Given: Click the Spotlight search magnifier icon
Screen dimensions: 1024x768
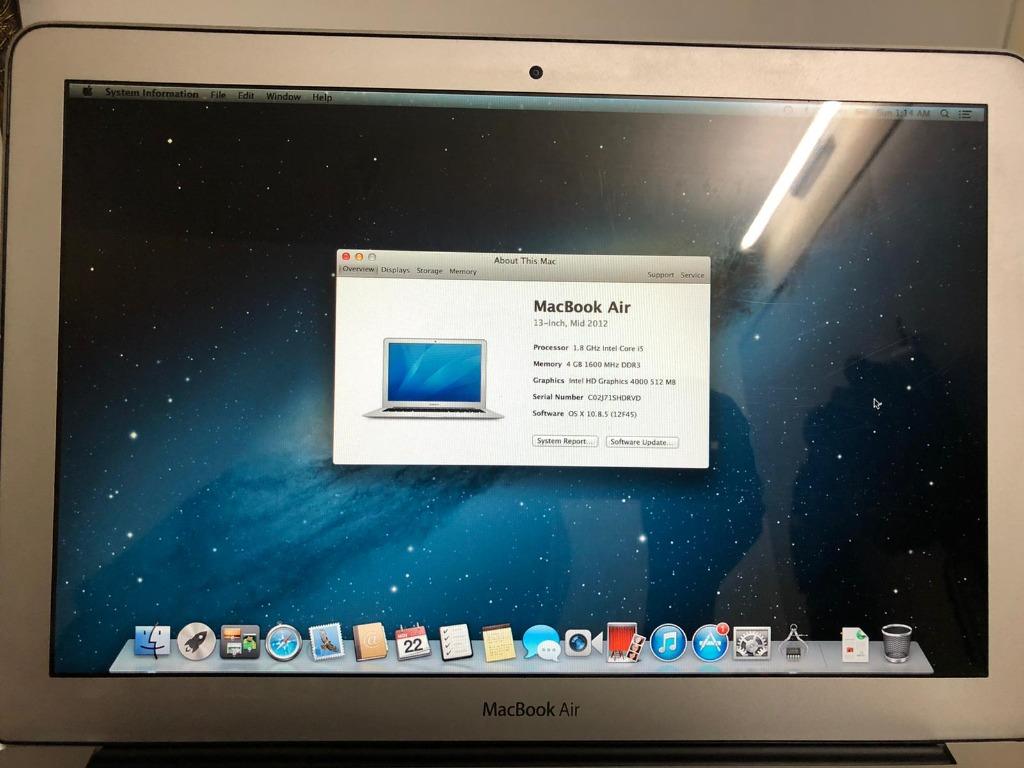Looking at the screenshot, I should 944,114.
